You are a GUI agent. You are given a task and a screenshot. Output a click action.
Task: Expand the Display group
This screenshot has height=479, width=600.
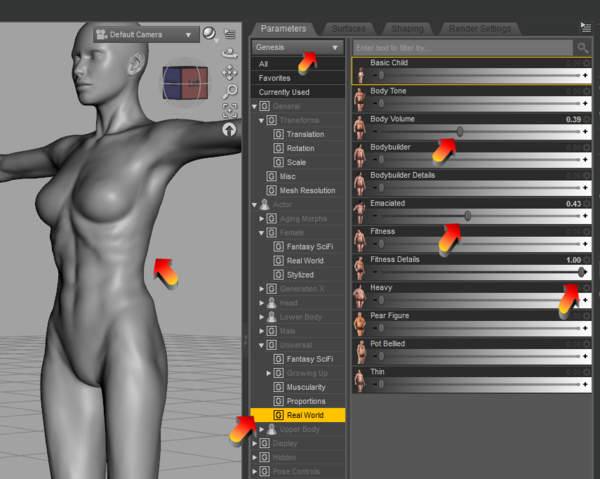point(254,443)
